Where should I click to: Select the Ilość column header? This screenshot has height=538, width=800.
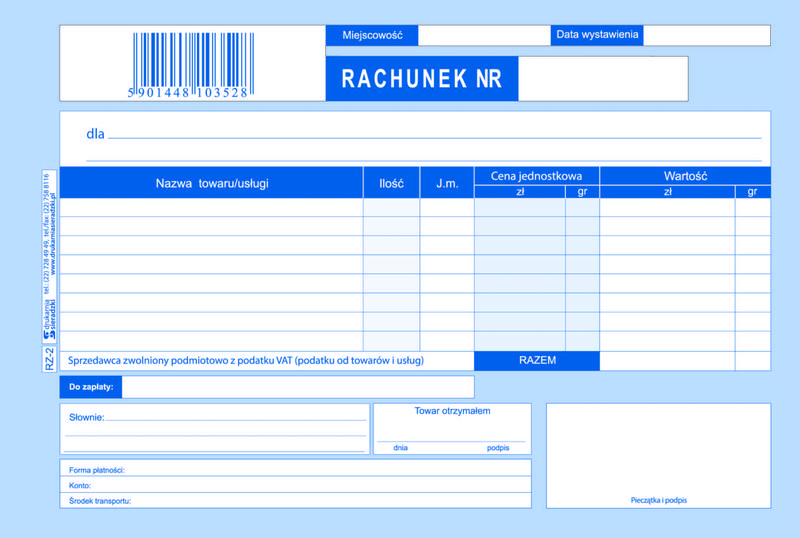click(391, 183)
